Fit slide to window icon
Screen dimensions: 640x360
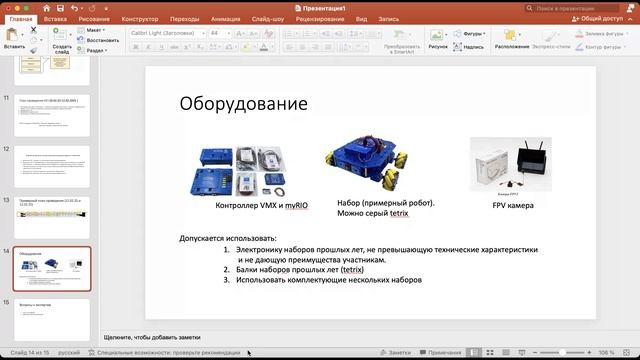pyautogui.click(x=627, y=352)
